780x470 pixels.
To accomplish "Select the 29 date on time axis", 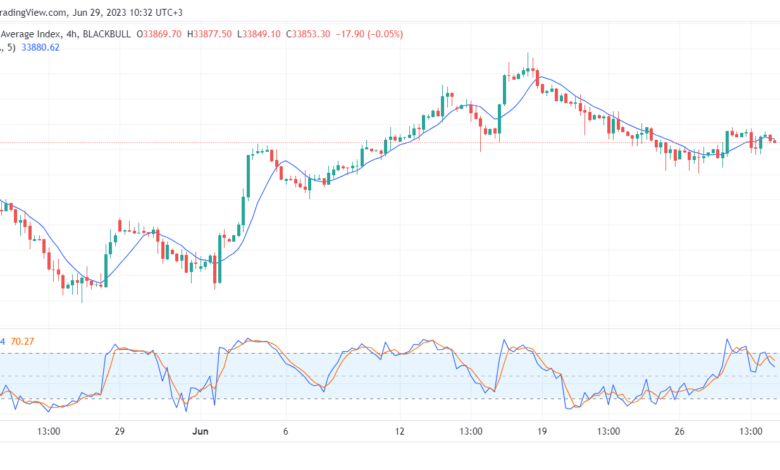I will pyautogui.click(x=119, y=432).
